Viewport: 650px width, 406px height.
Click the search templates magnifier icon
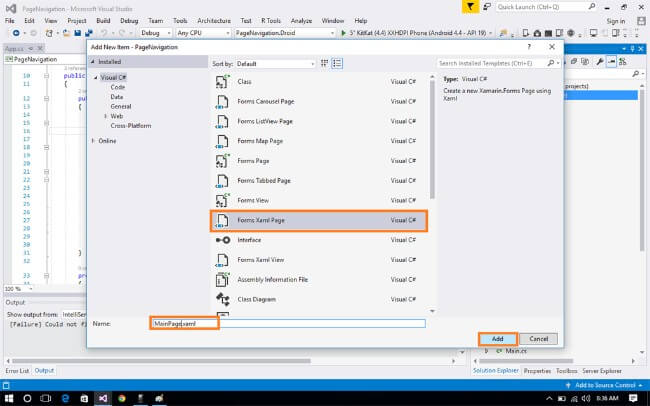click(x=551, y=63)
